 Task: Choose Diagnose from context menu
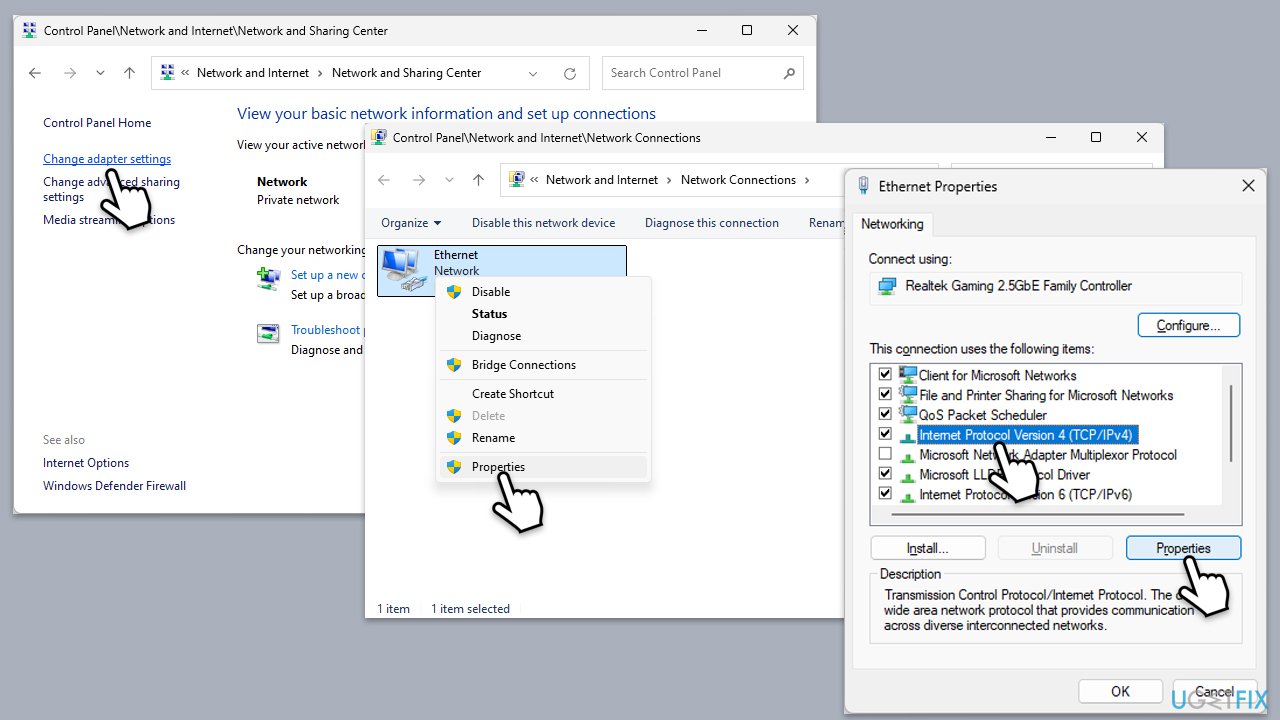click(x=544, y=336)
